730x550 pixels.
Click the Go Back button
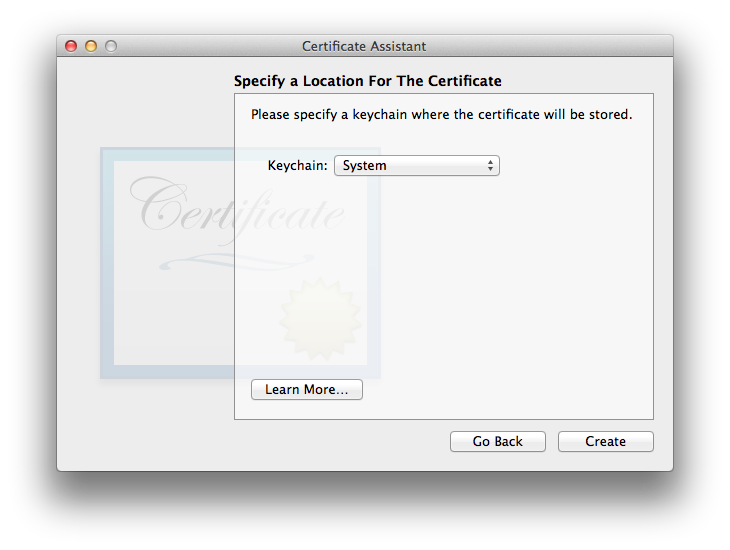pos(498,441)
